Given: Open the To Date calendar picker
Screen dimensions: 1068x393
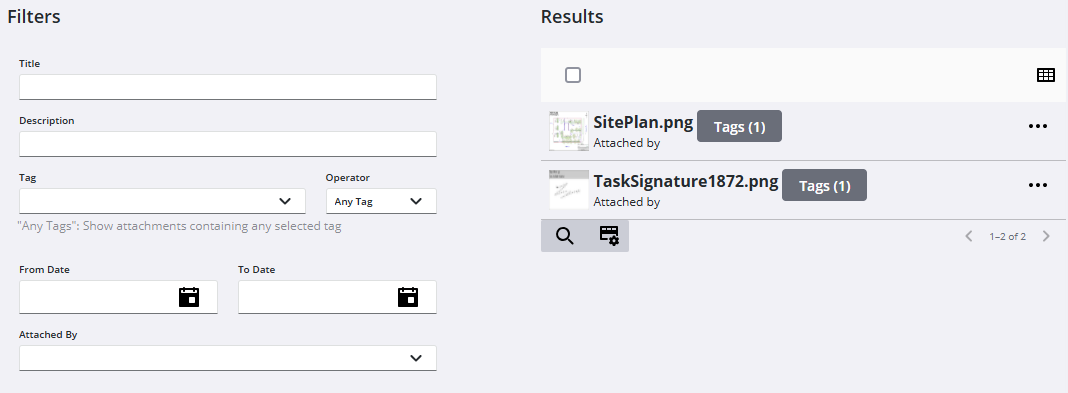Looking at the screenshot, I should point(407,297).
